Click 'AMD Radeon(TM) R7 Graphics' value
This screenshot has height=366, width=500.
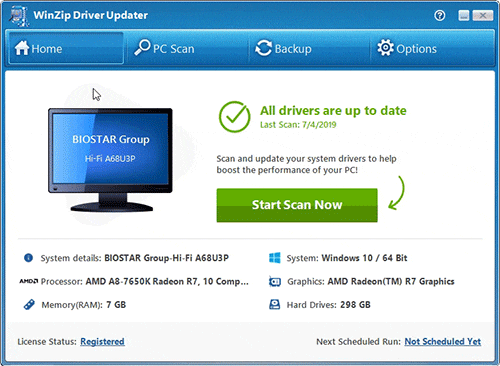(x=391, y=282)
